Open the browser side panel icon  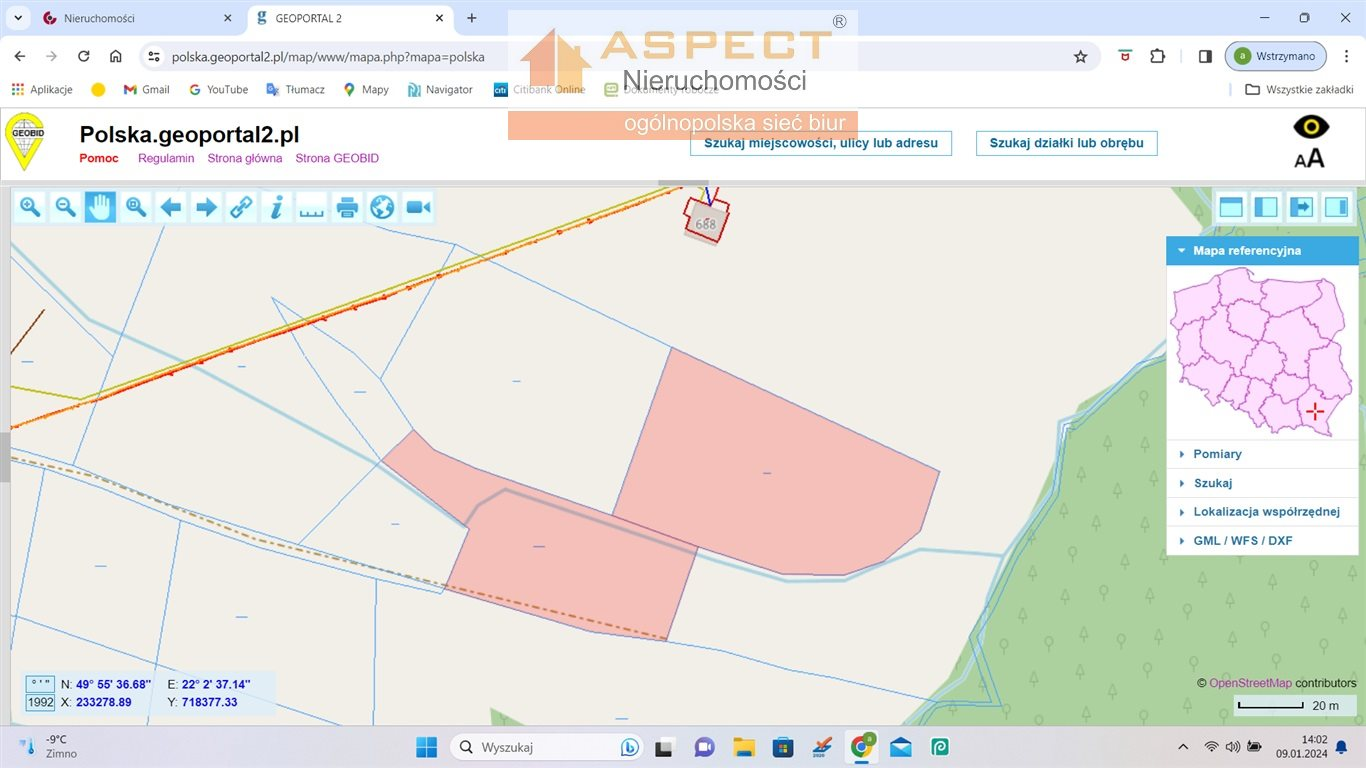tap(1205, 57)
